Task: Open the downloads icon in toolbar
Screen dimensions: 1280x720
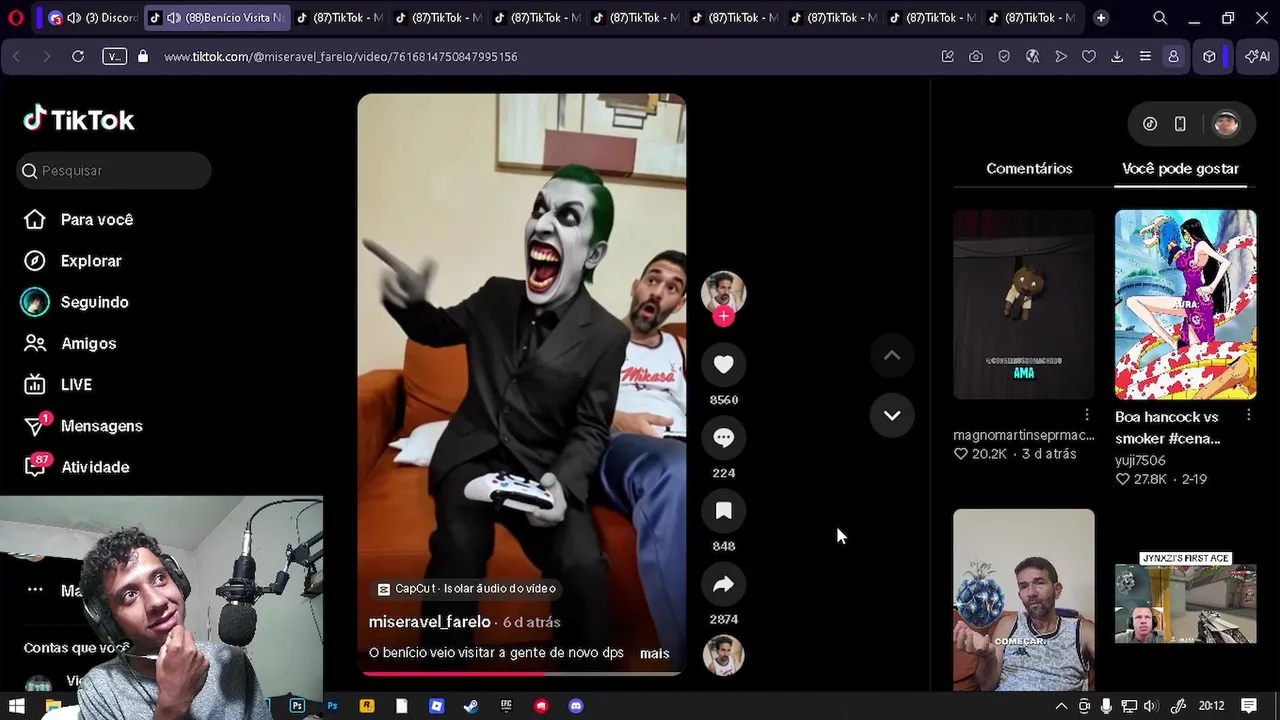Action: pos(1117,57)
